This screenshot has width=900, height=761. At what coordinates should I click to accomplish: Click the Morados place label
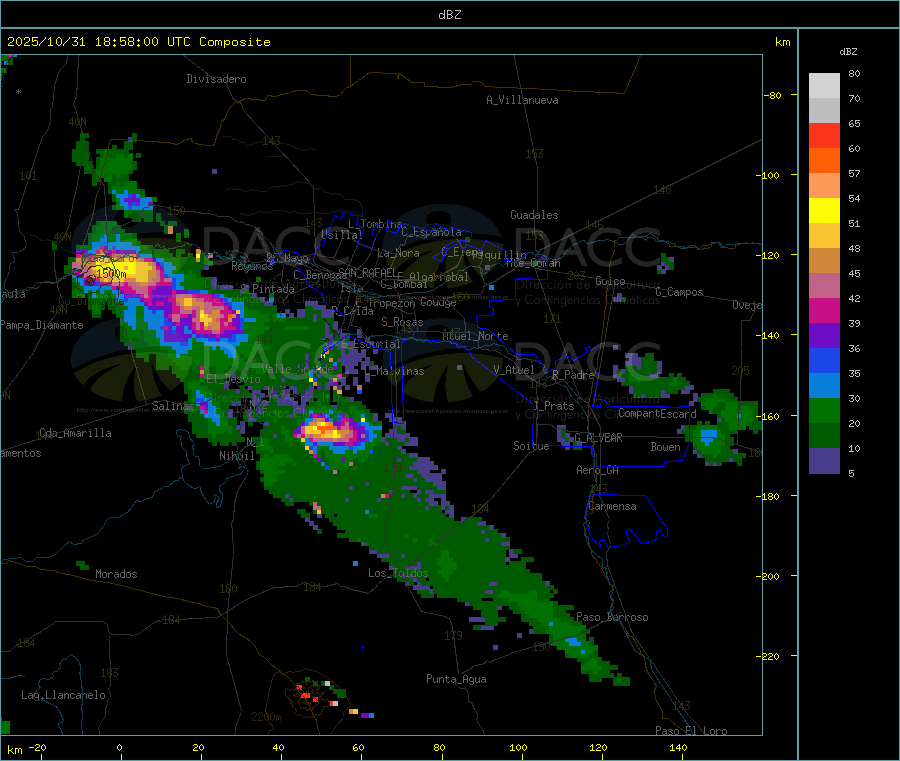tap(116, 574)
